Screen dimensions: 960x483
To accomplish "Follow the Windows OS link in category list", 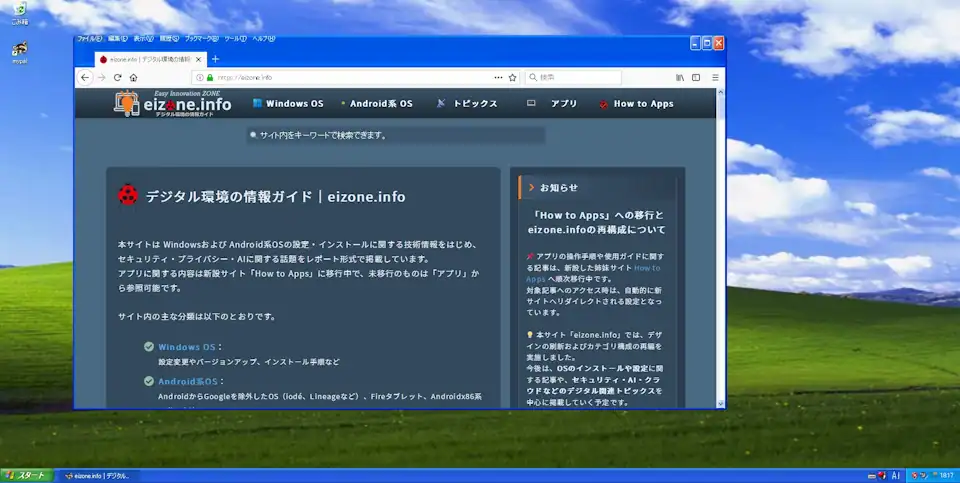I will (x=187, y=347).
